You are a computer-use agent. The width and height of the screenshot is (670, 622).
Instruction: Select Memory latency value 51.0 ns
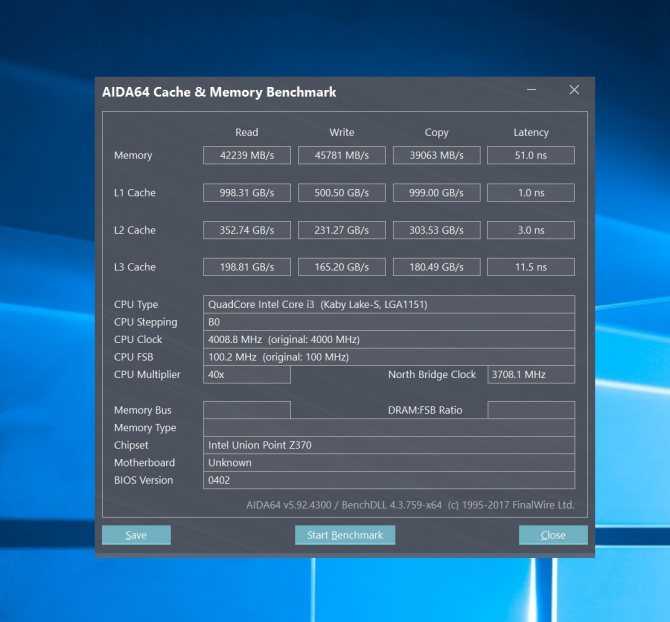[531, 155]
